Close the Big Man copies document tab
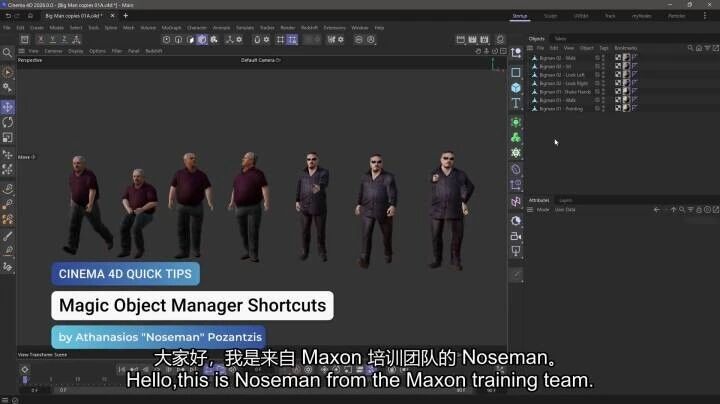Image resolution: width=720 pixels, height=404 pixels. pyautogui.click(x=112, y=16)
